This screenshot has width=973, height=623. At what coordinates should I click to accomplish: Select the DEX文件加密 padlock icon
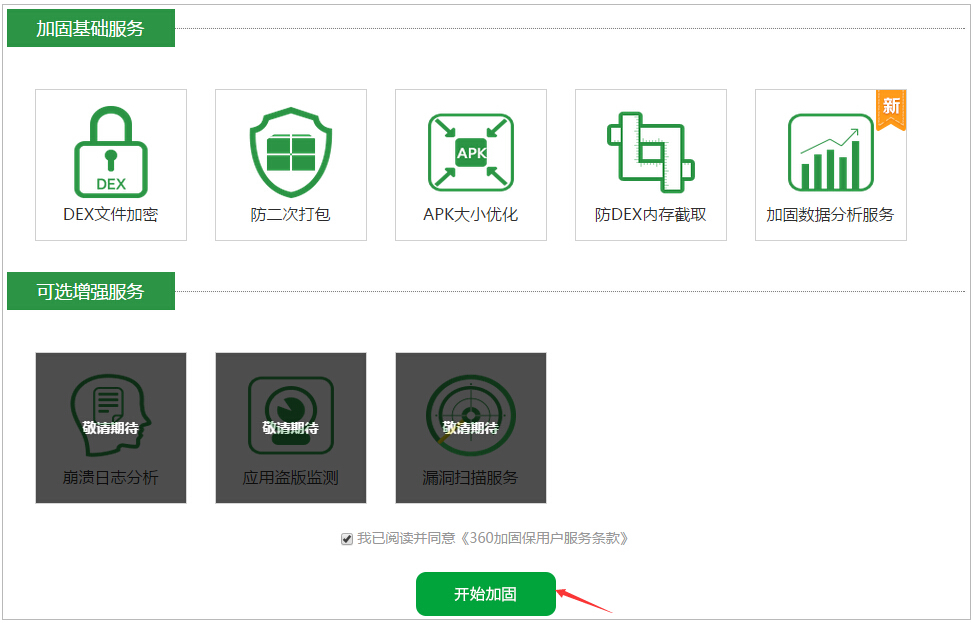[x=111, y=151]
